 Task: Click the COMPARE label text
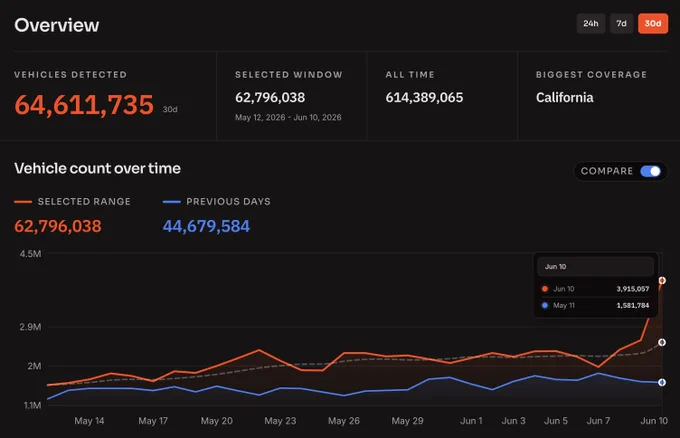click(607, 171)
